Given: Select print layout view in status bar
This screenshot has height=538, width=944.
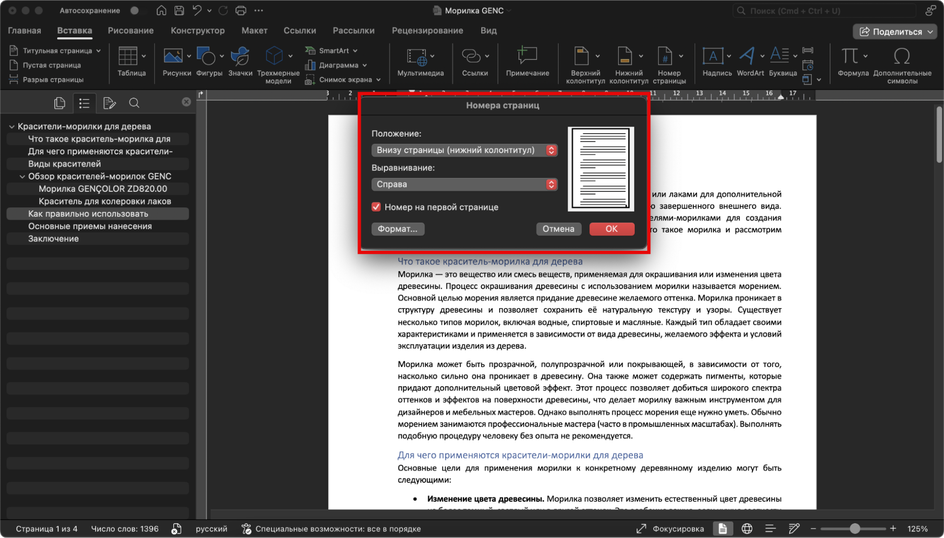Looking at the screenshot, I should 722,528.
